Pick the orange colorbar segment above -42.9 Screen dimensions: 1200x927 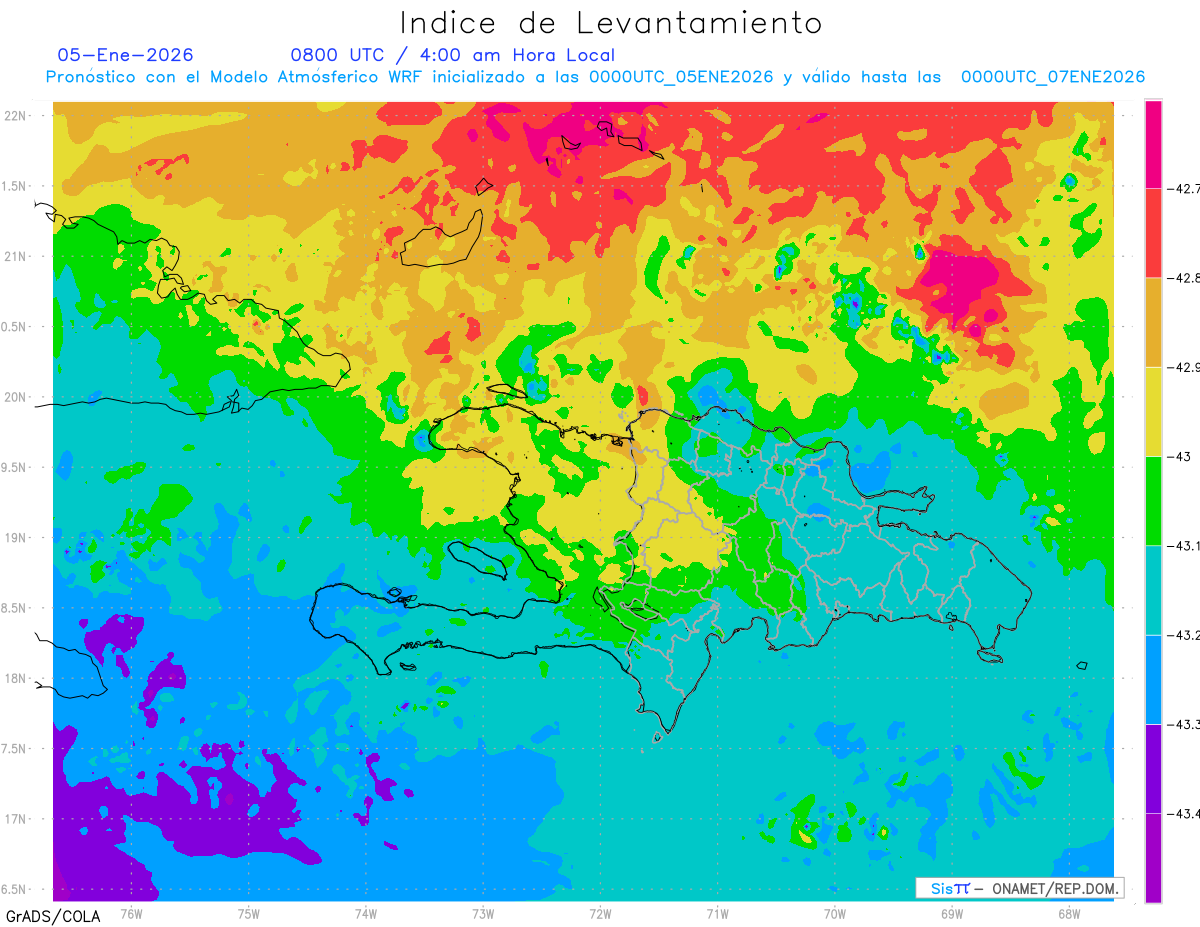pyautogui.click(x=1153, y=322)
